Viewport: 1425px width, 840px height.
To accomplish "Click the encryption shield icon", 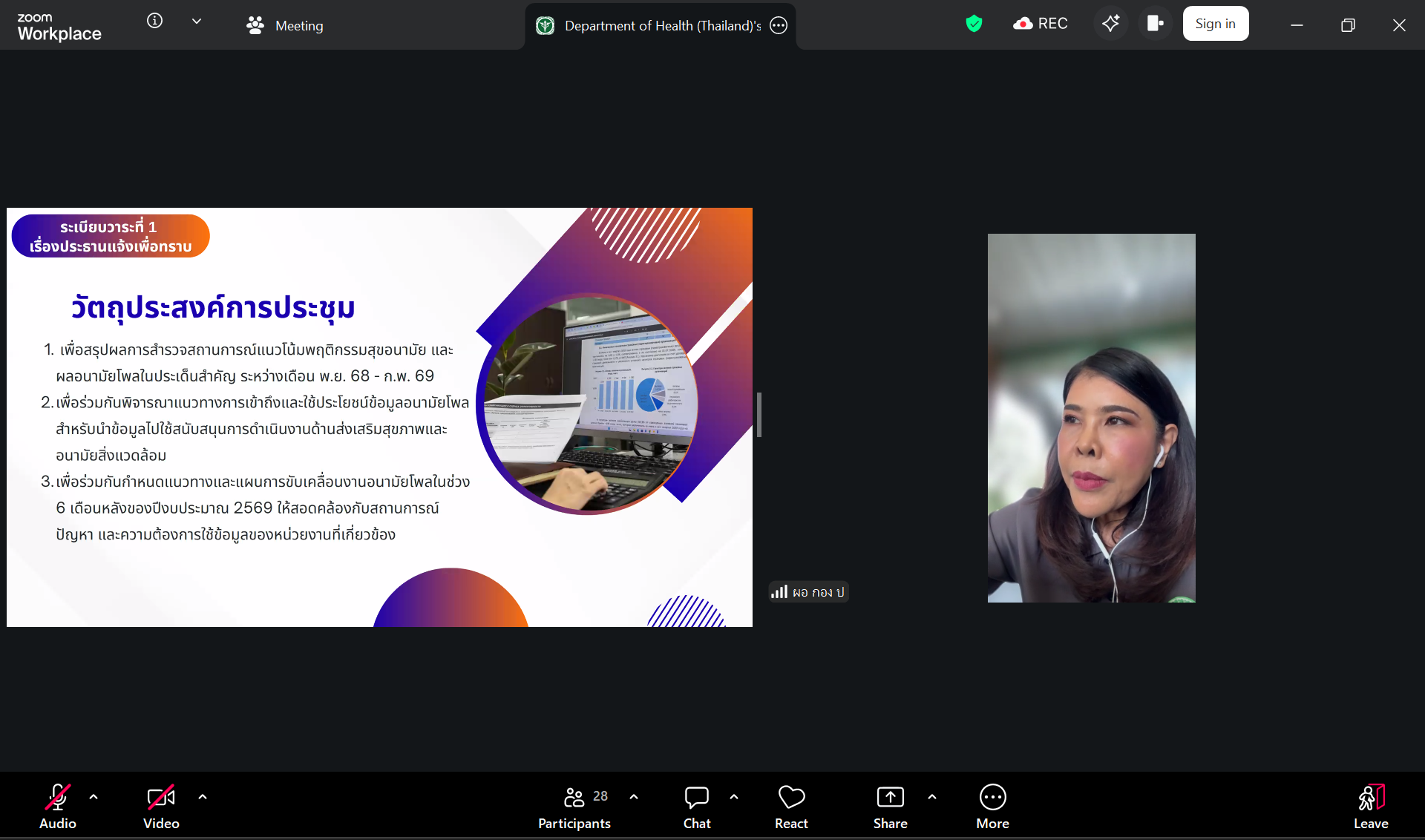I will coord(974,24).
